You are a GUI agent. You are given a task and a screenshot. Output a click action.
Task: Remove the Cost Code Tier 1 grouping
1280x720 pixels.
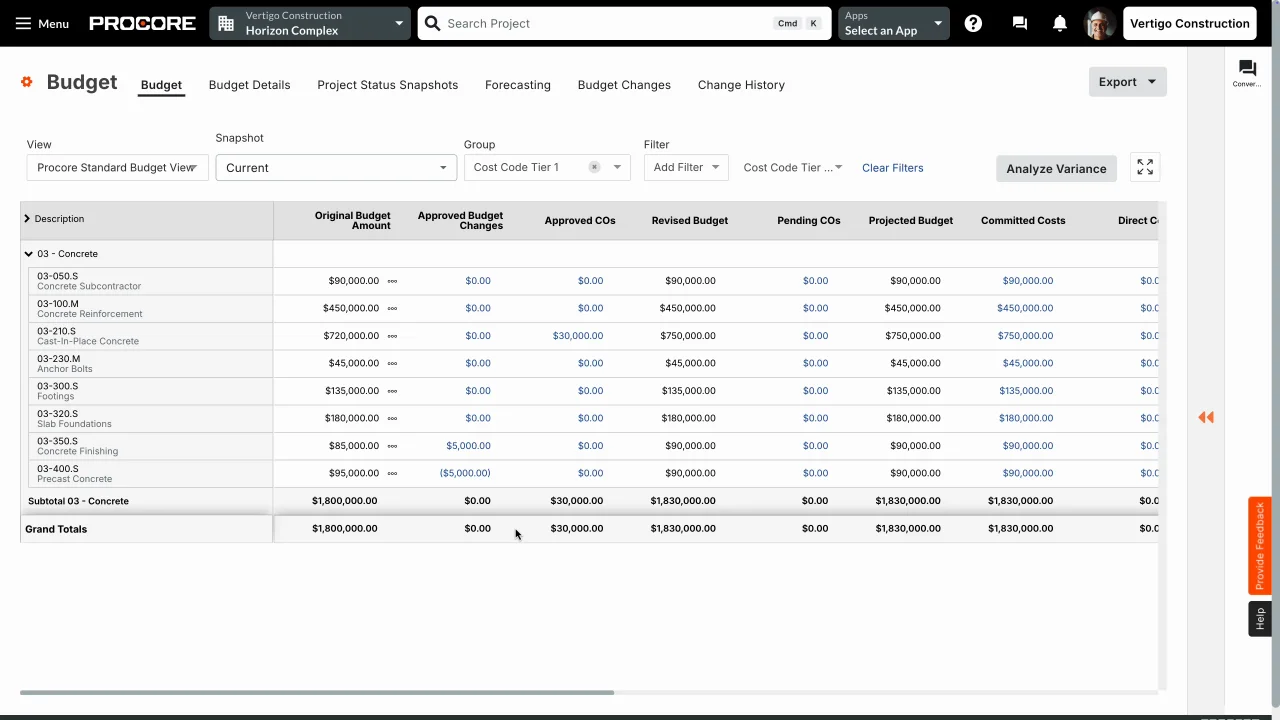(x=594, y=167)
